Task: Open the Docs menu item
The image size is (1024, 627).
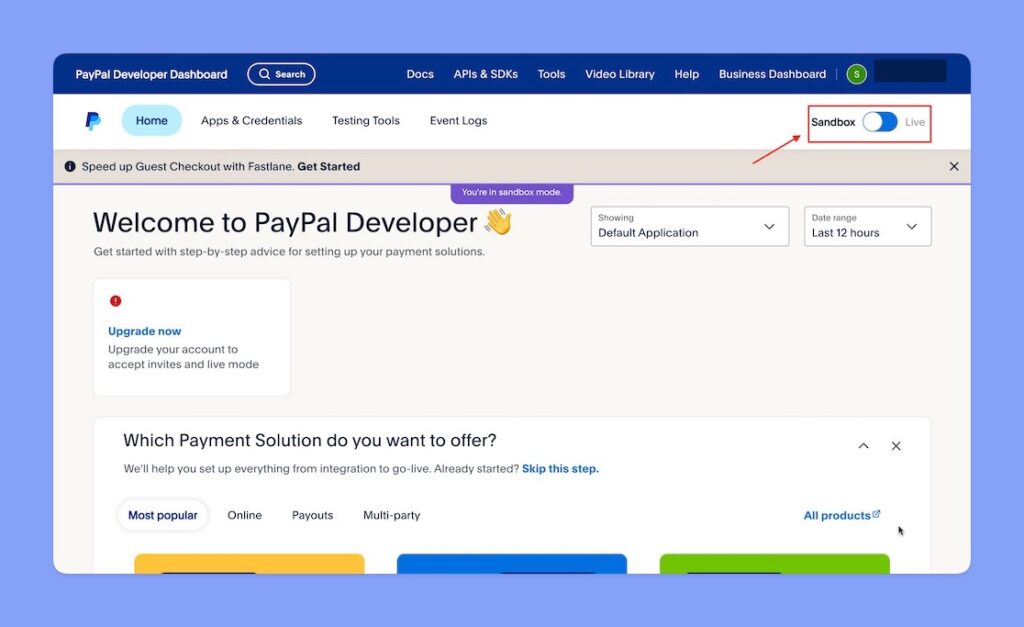Action: (419, 73)
